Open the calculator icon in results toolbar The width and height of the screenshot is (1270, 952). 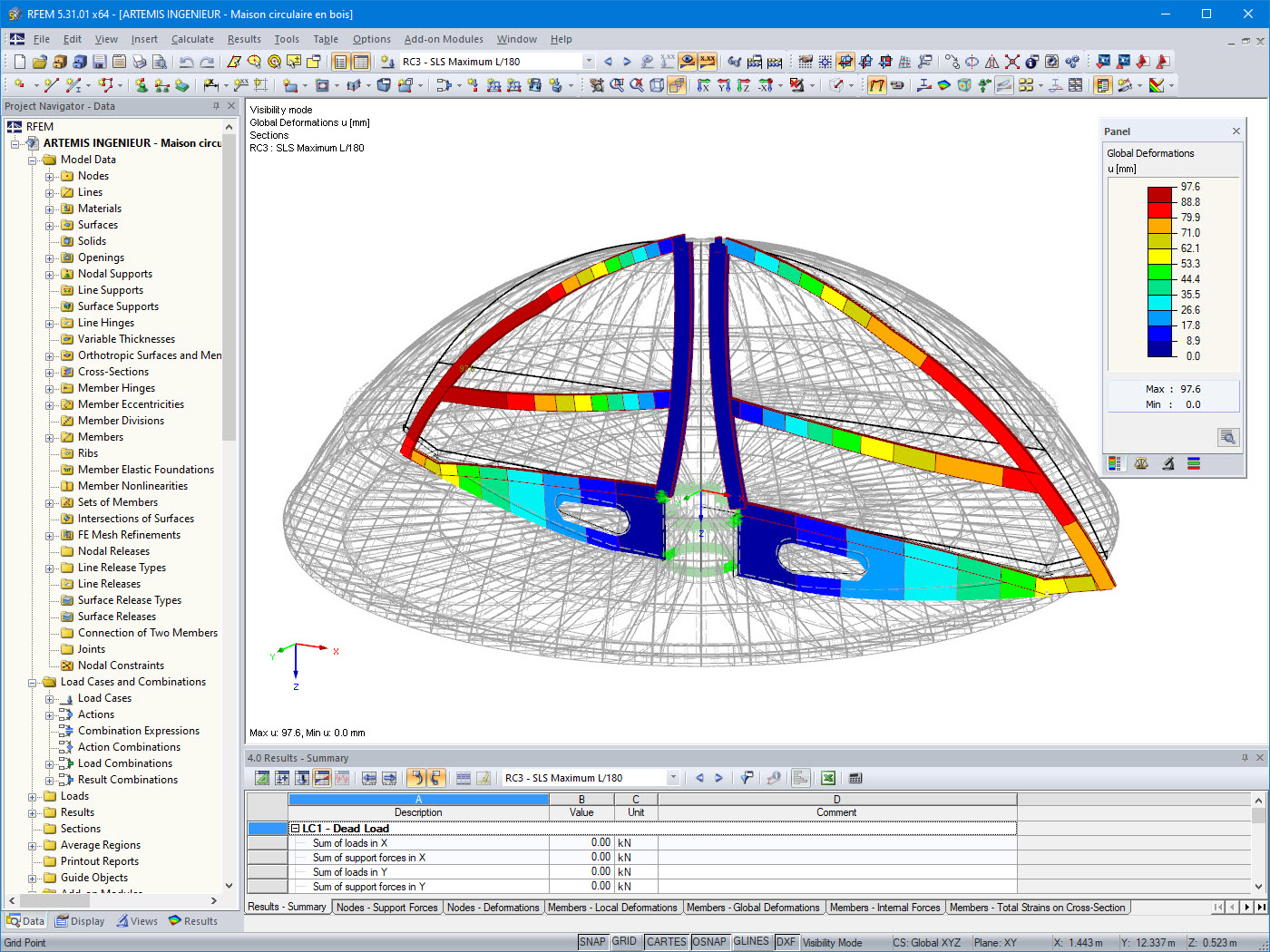point(854,777)
